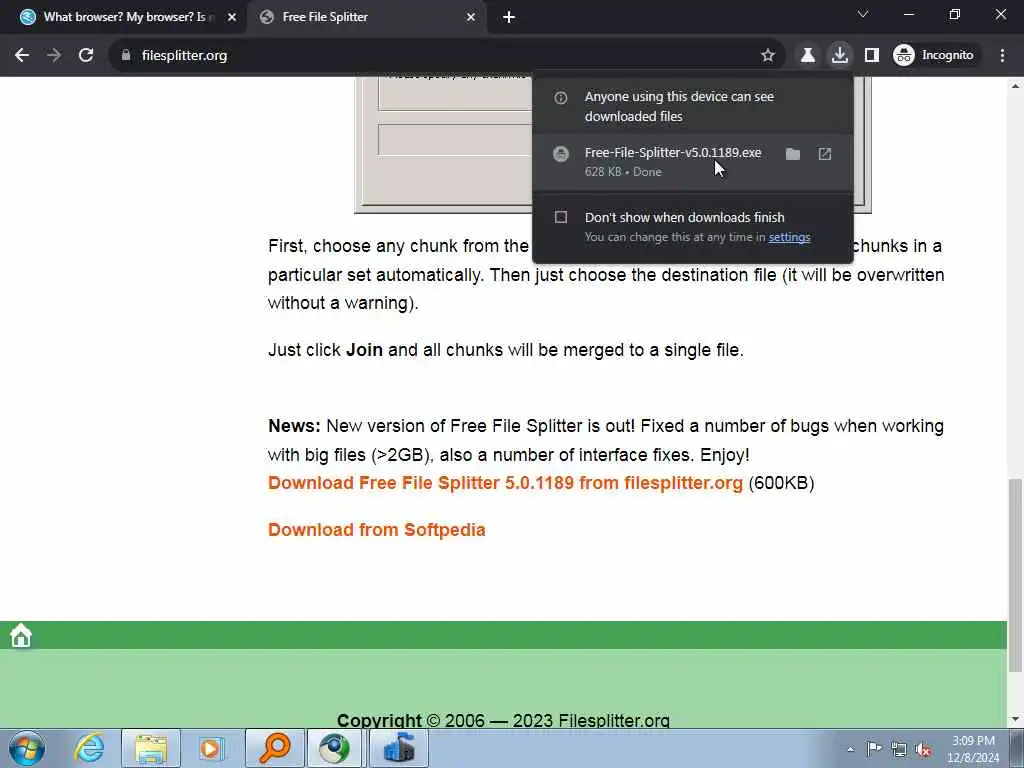Open Chrome Labs flask icon
This screenshot has height=768, width=1024.
point(808,56)
